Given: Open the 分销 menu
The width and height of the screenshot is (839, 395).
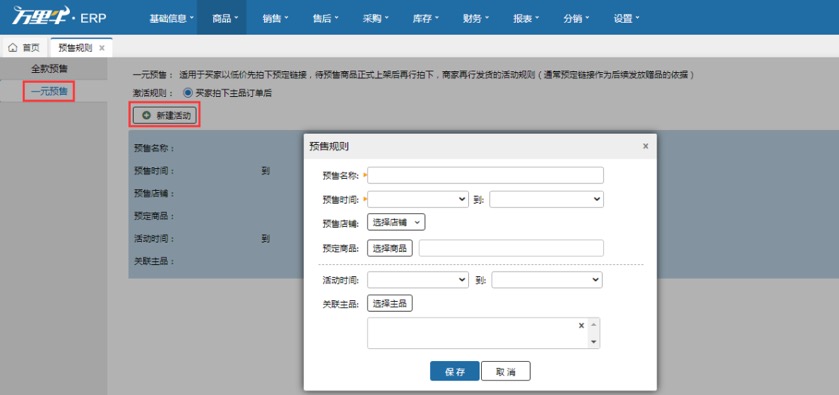Looking at the screenshot, I should (x=576, y=18).
